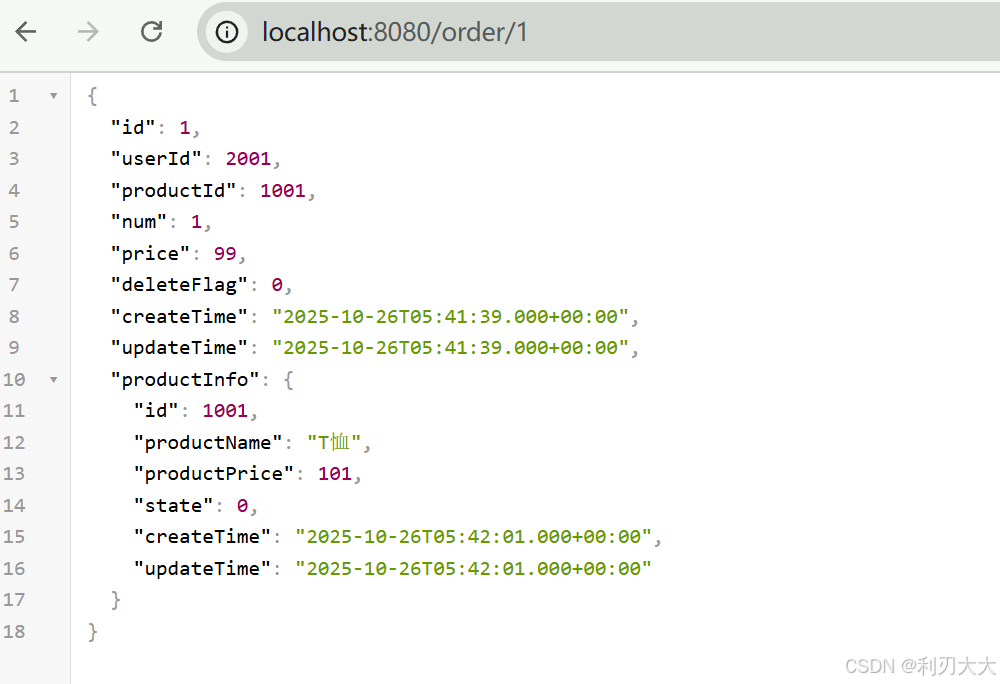Screen dimensions: 1000x684
Task: Click the "deleteFlag" key
Action: coord(179,285)
